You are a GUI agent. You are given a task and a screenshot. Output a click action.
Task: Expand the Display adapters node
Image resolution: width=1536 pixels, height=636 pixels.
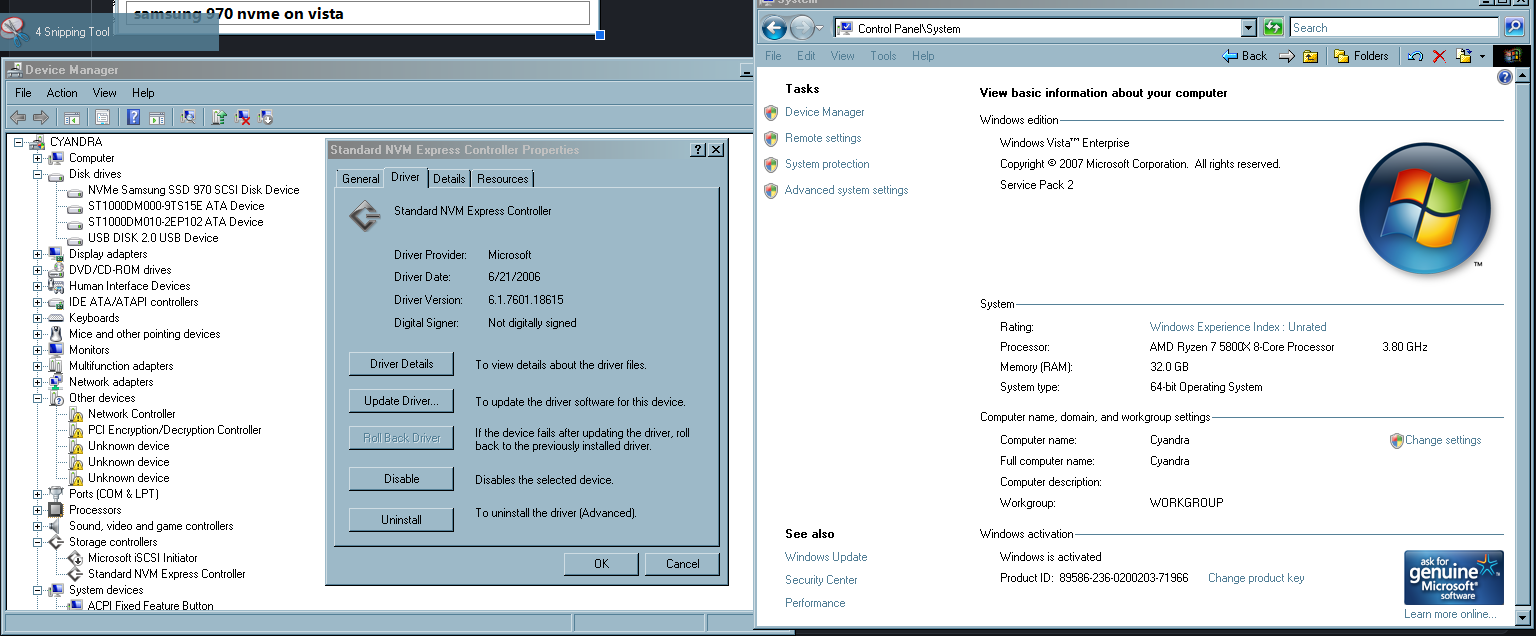pyautogui.click(x=38, y=254)
